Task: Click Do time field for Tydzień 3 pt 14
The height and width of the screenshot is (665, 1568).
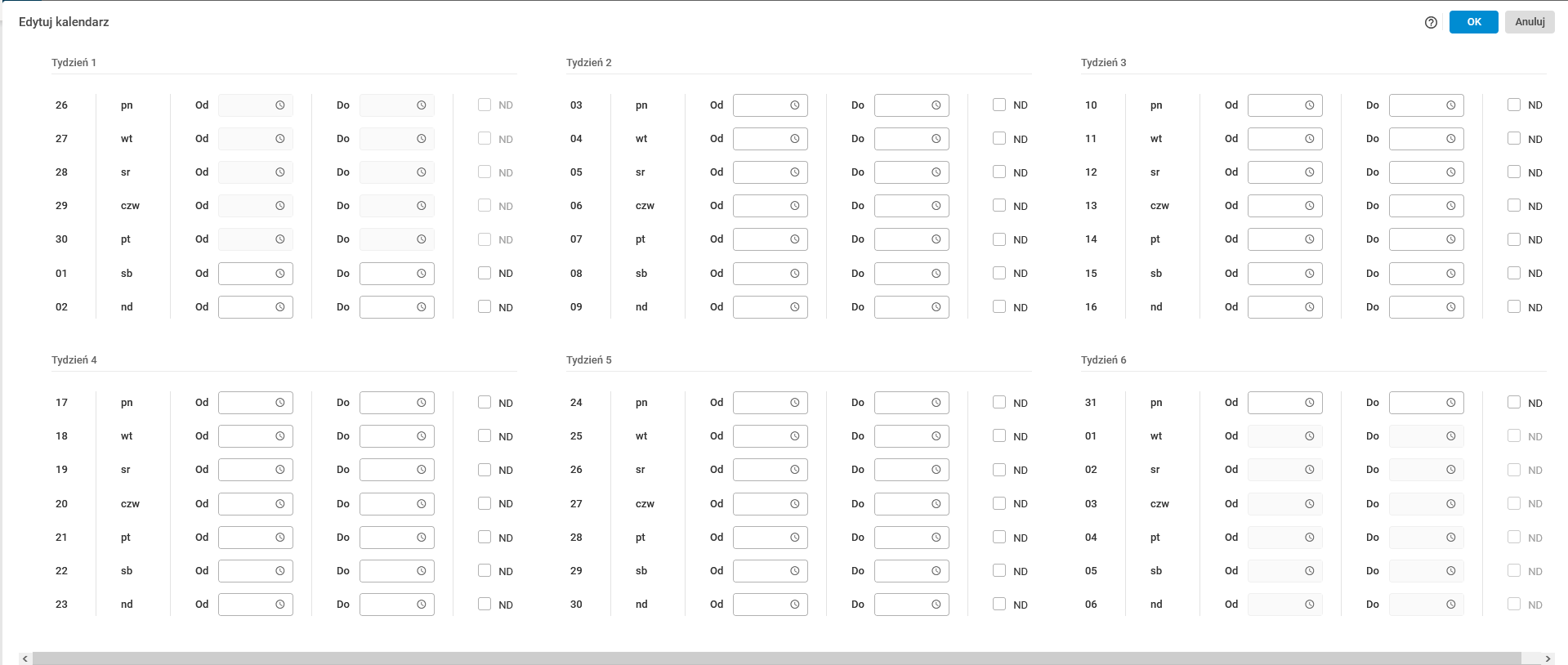Action: click(1427, 239)
